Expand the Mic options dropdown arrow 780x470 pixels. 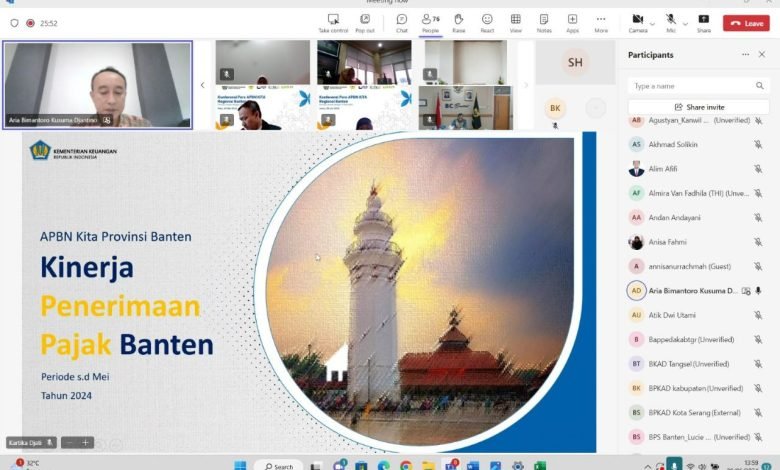(686, 23)
